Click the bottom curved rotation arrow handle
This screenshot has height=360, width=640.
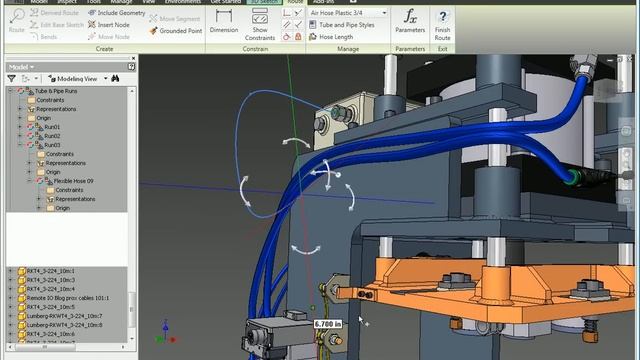(x=306, y=249)
